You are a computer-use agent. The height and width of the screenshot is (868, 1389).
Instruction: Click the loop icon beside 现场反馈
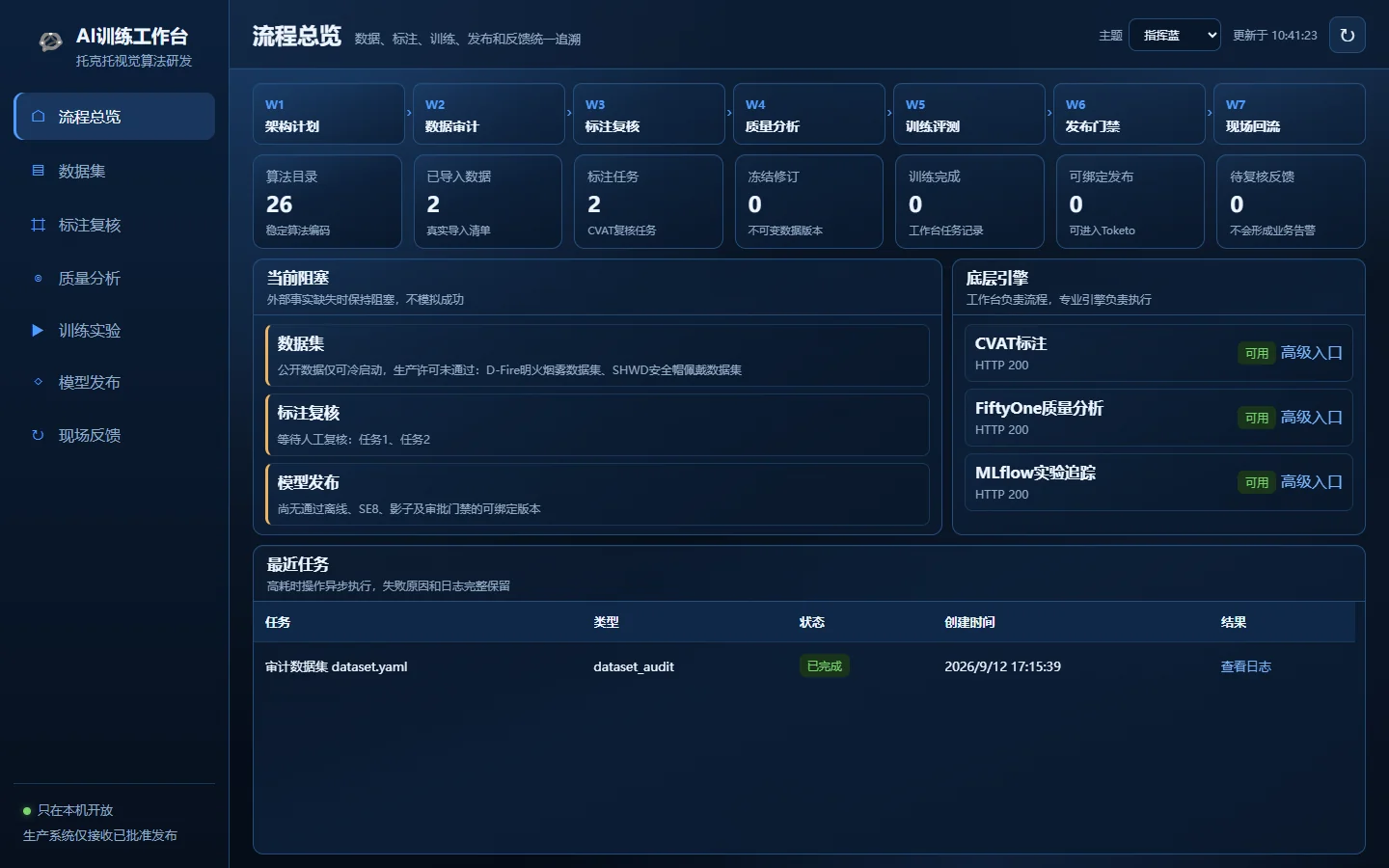pyautogui.click(x=39, y=435)
